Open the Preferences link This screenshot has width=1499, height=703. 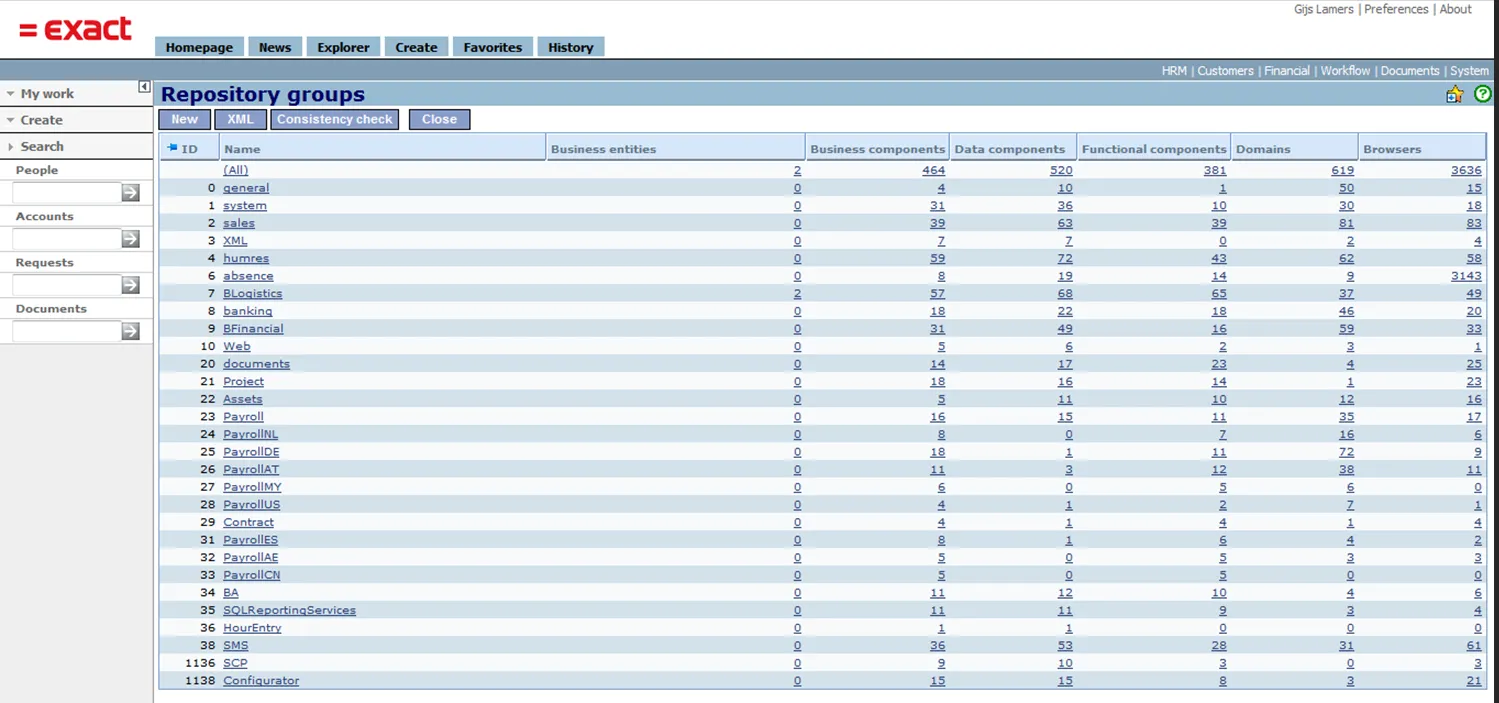pos(1396,9)
